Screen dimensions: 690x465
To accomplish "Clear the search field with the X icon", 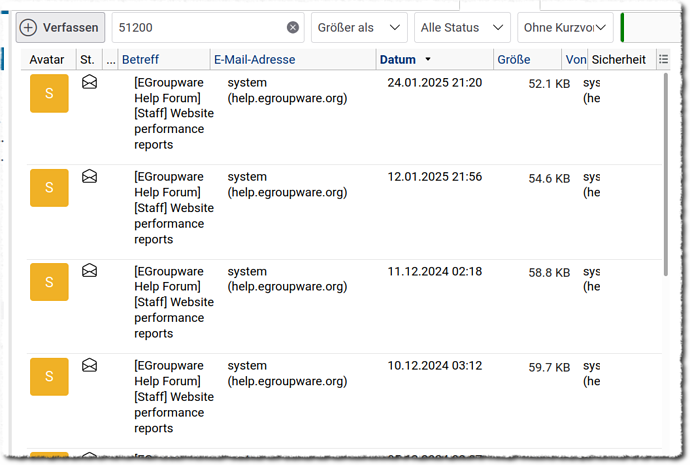I will (292, 28).
